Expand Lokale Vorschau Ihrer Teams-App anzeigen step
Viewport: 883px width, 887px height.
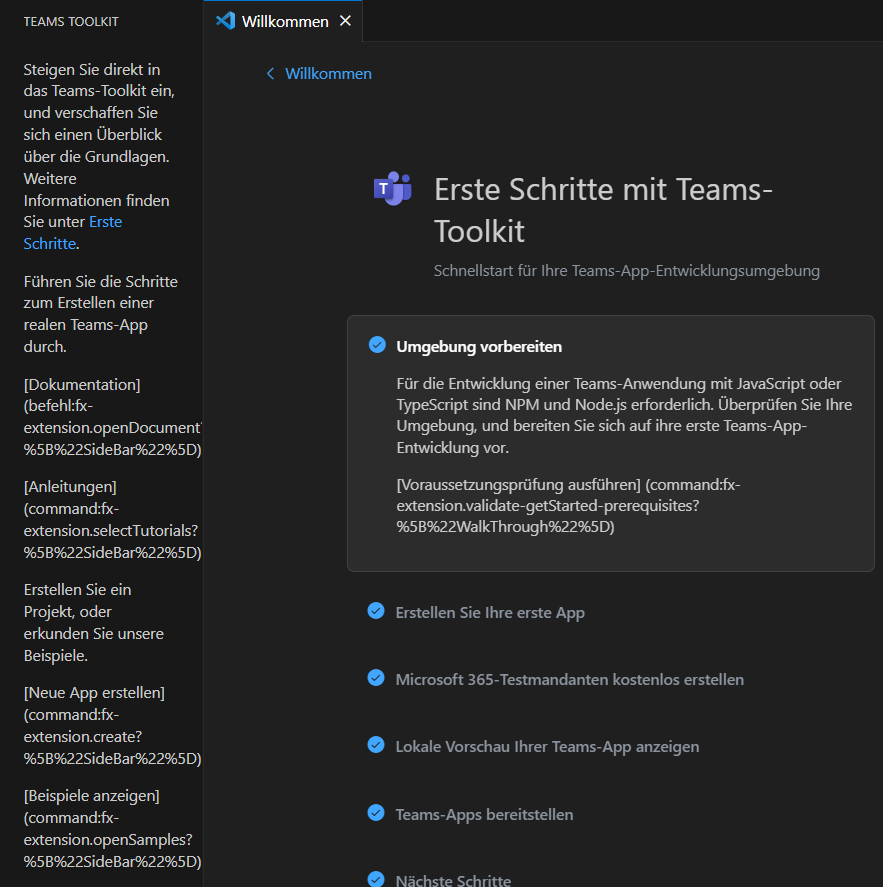(x=547, y=747)
